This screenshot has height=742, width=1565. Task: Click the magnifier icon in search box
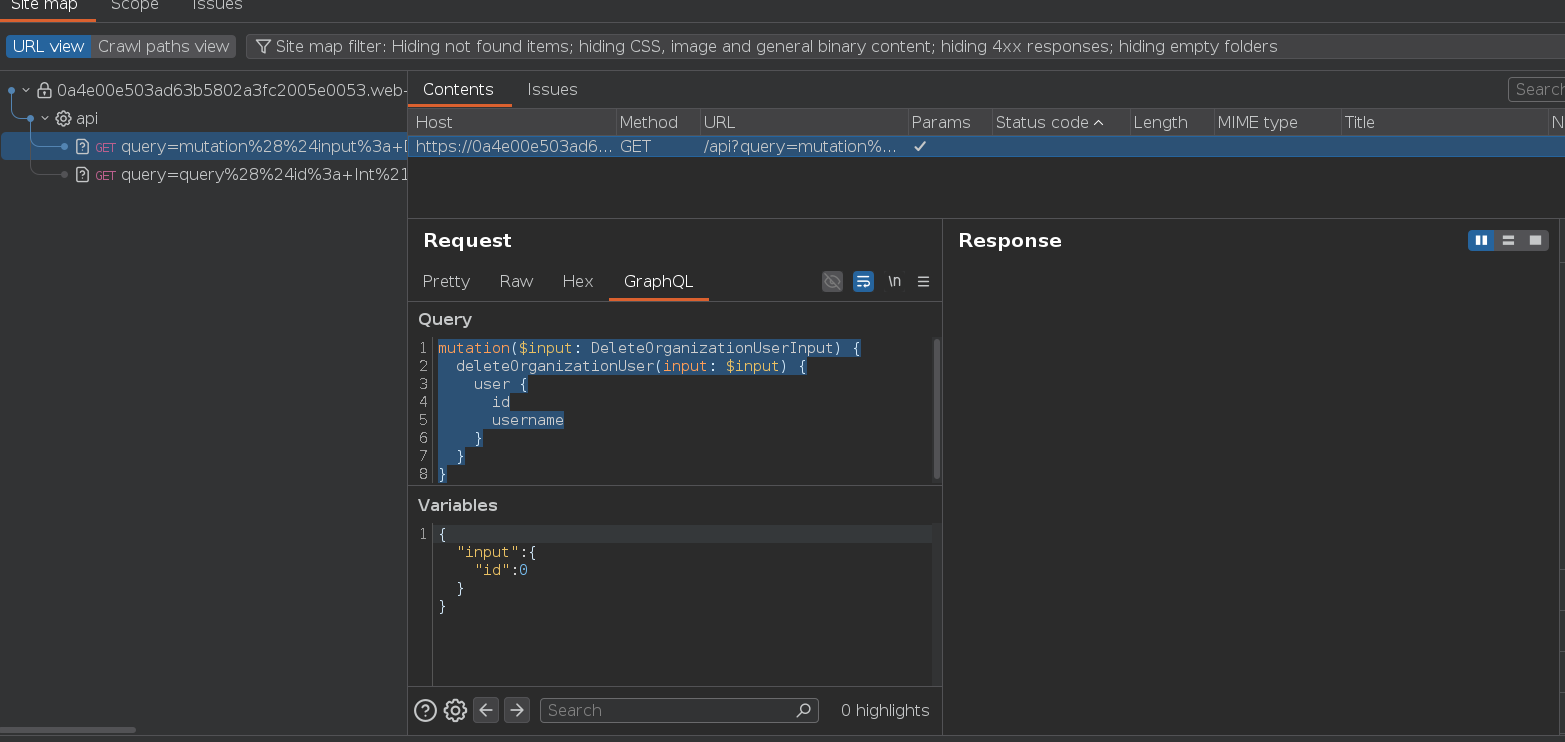(803, 710)
